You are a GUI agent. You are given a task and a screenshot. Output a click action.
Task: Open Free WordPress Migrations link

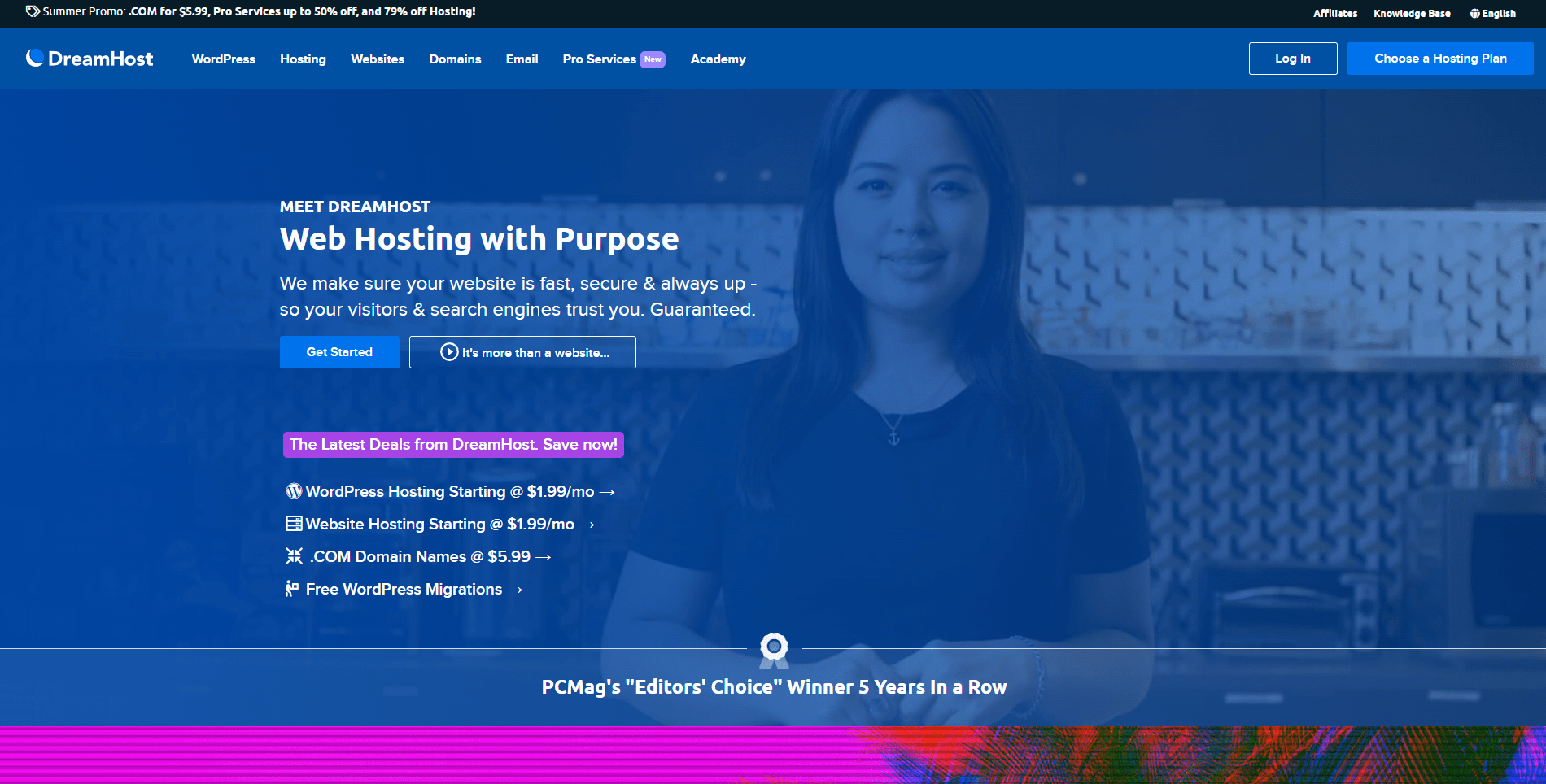[x=404, y=589]
